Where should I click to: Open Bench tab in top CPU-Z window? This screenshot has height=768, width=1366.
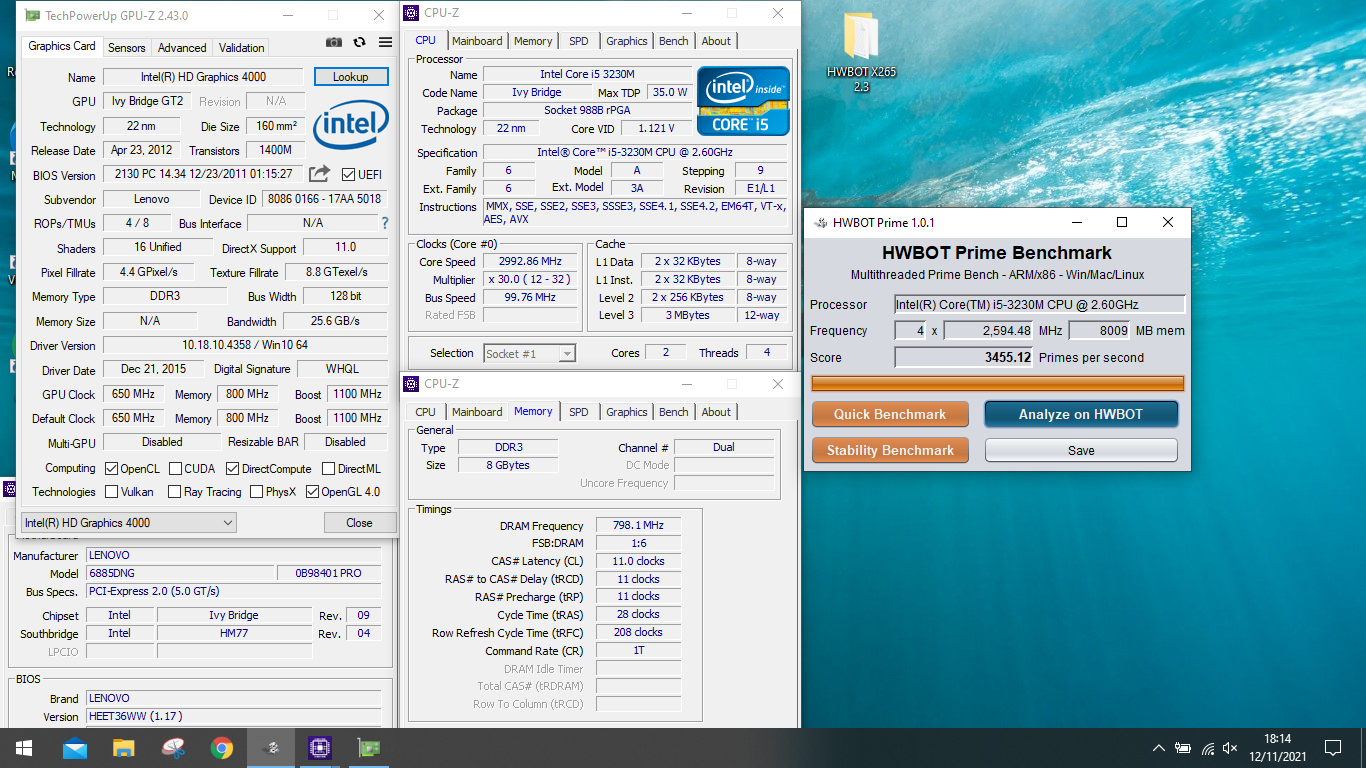[x=674, y=41]
